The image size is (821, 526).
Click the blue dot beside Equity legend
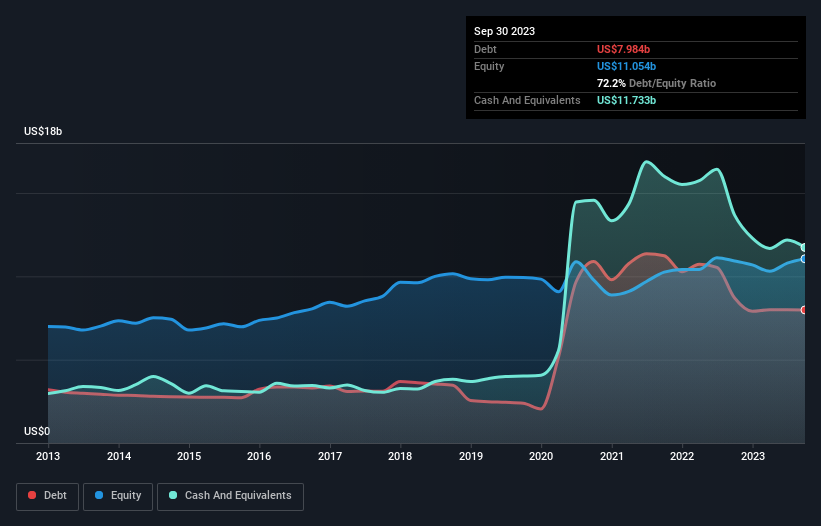[101, 495]
